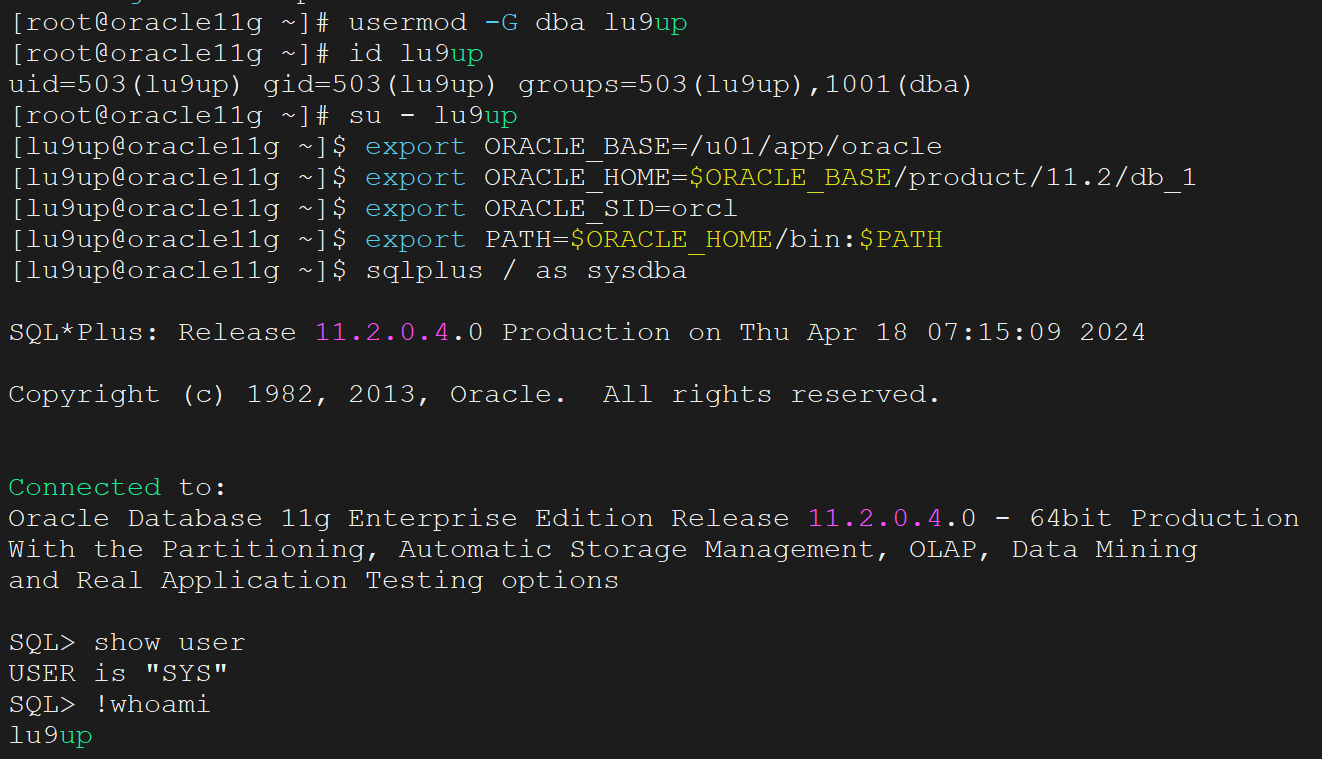Click the 'usermod -G dba lu9up' command
The height and width of the screenshot is (759, 1322).
(x=517, y=23)
